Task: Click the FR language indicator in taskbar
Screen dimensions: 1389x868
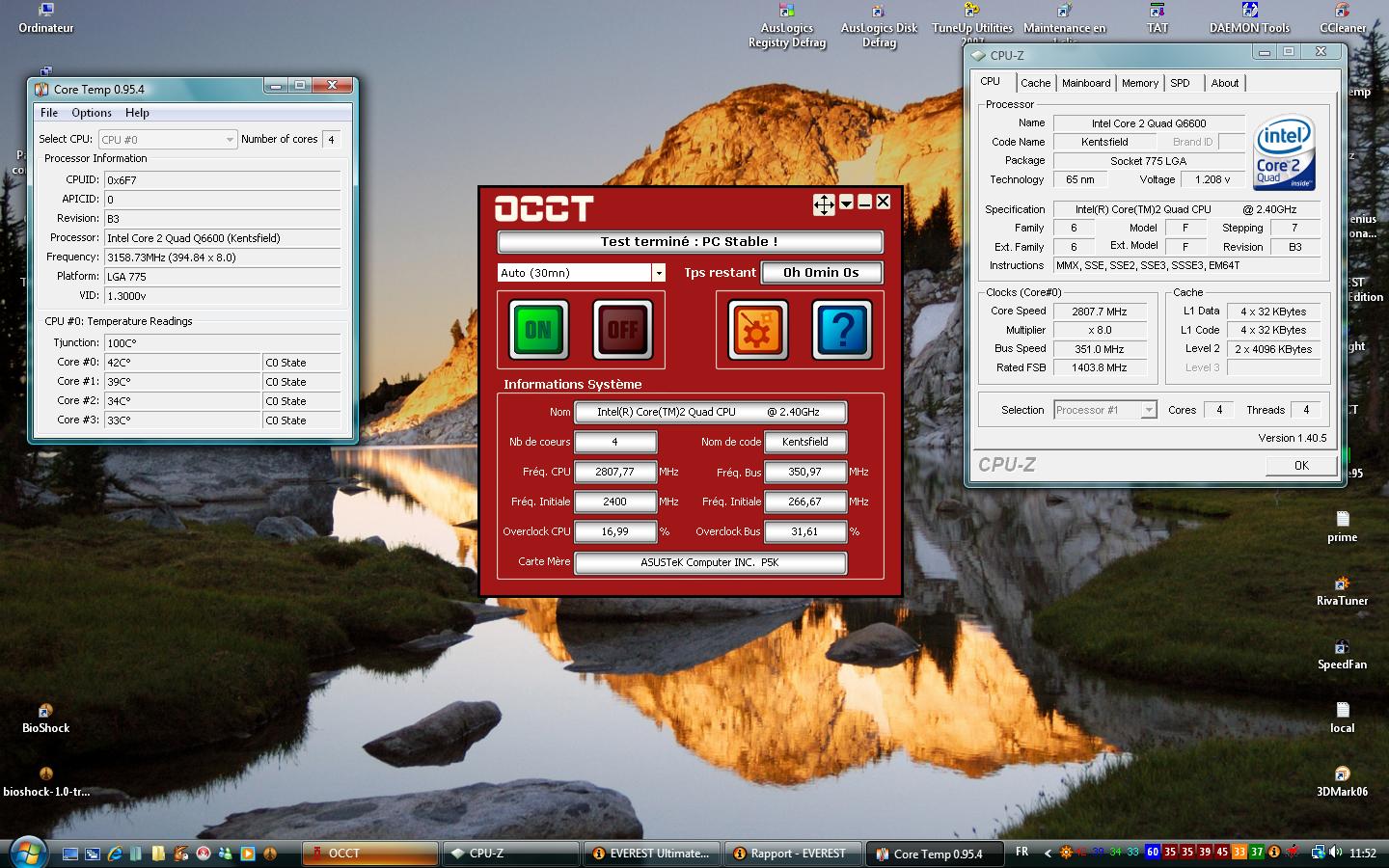Action: point(1021,853)
